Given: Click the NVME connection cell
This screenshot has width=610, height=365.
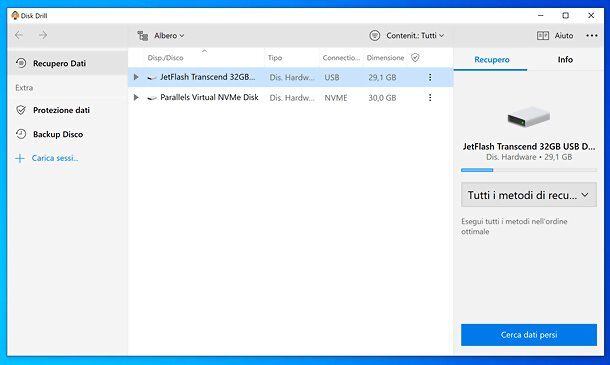Looking at the screenshot, I should [336, 98].
